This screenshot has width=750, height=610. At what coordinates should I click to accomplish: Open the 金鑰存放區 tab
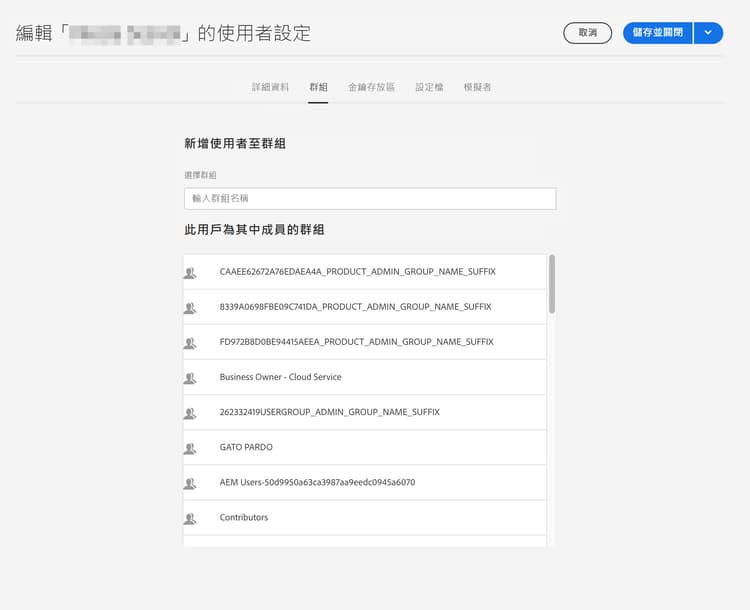pos(371,87)
